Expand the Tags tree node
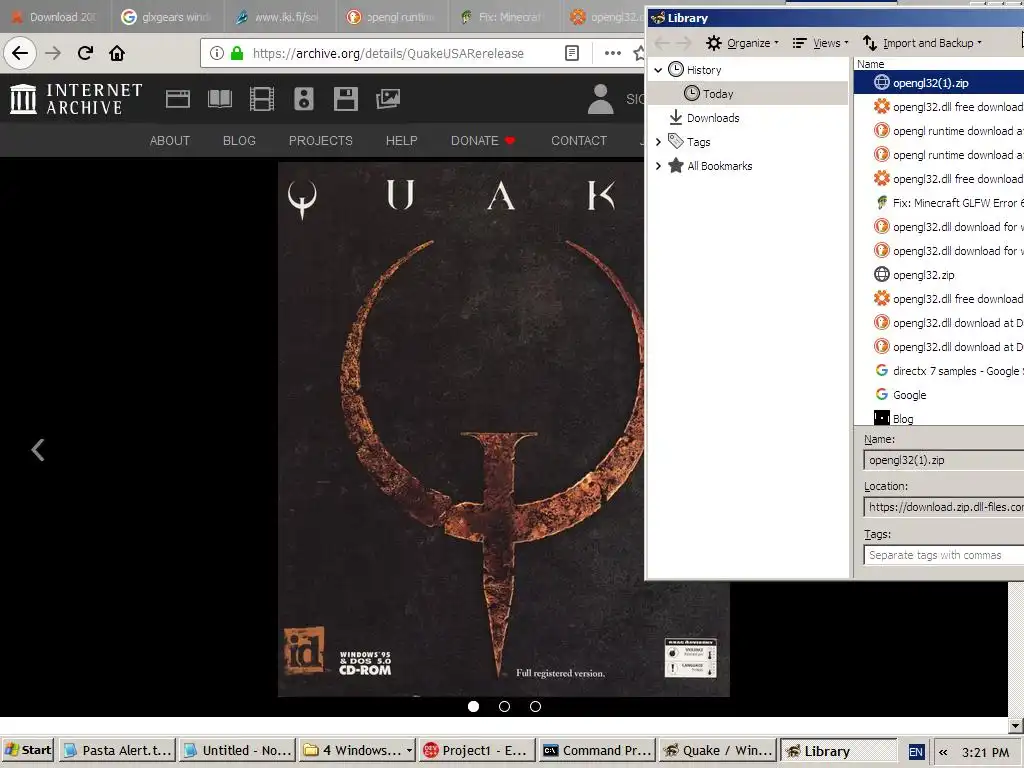 (x=658, y=142)
